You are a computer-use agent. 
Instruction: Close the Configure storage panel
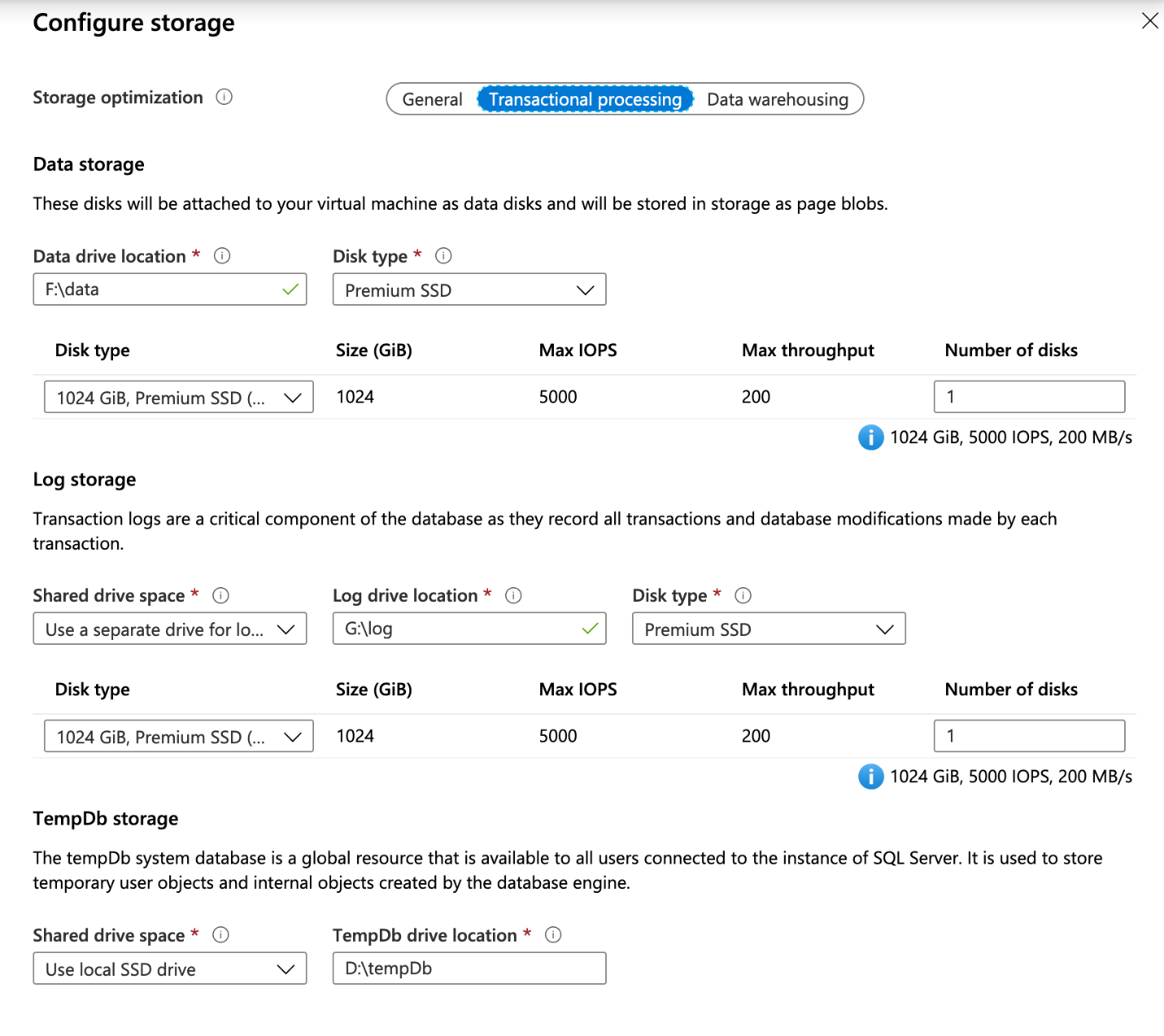pos(1149,21)
